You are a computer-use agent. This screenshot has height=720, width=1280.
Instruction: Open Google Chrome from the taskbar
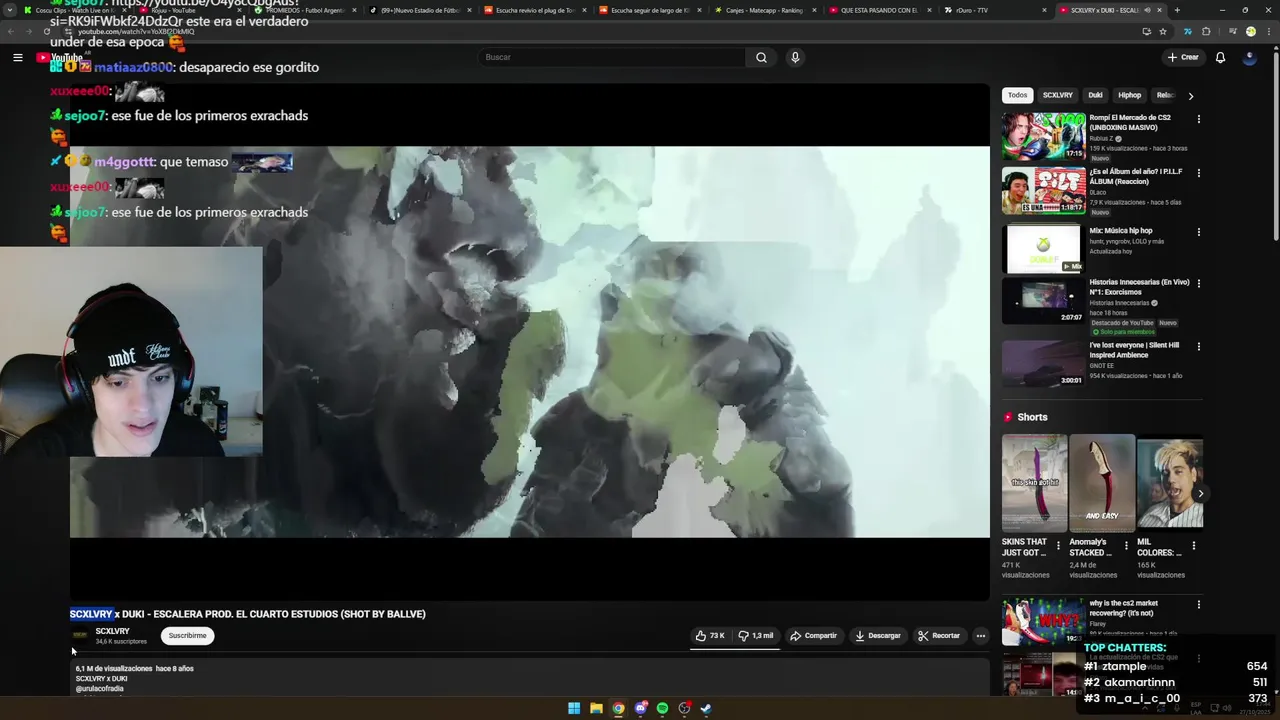tap(618, 708)
